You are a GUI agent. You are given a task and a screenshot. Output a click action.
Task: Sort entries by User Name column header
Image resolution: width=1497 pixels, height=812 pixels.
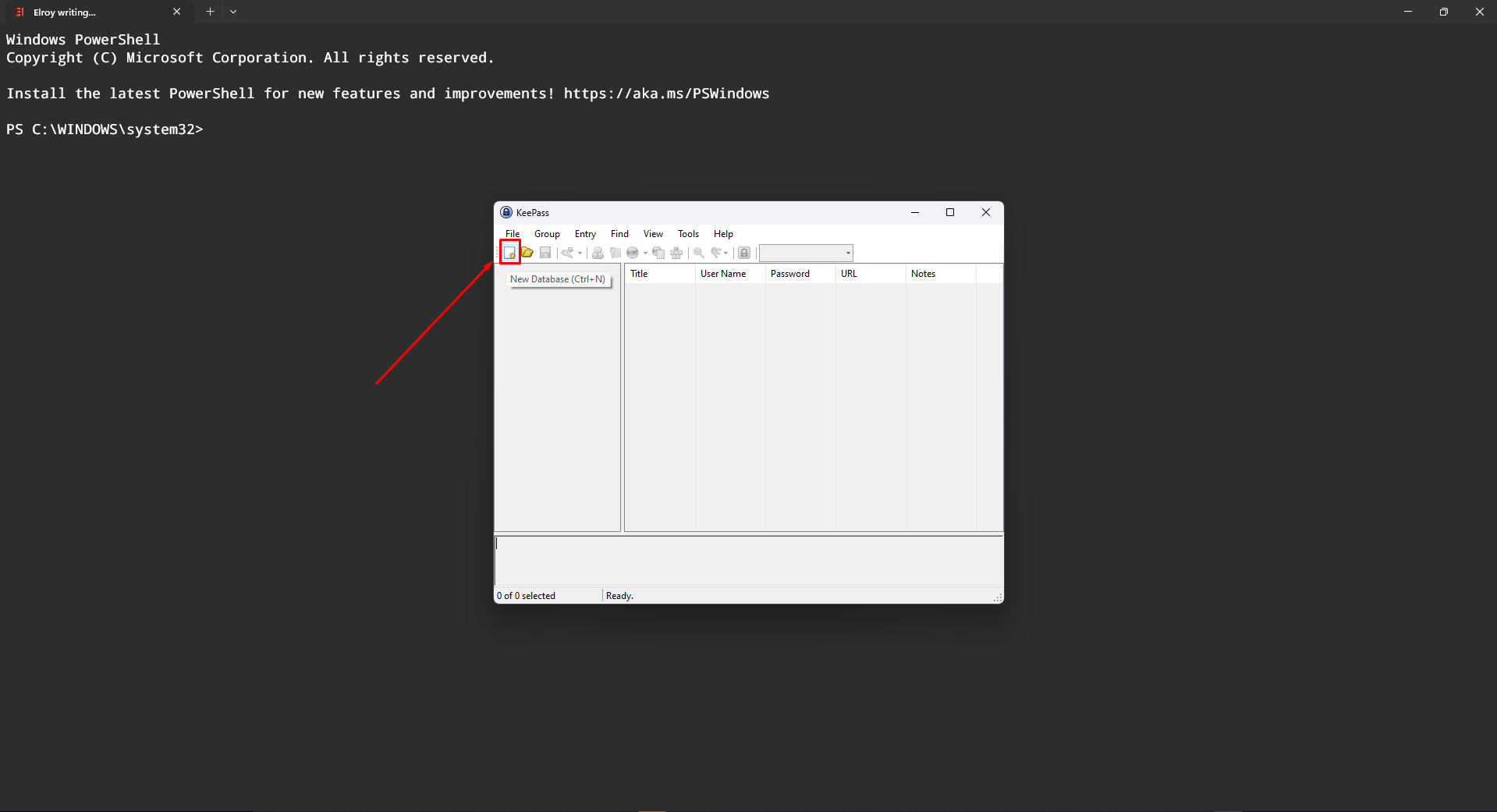[x=730, y=274]
